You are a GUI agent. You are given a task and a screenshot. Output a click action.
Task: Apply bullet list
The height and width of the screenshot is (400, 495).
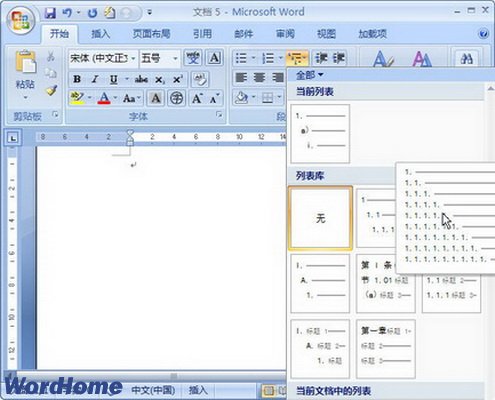[241, 58]
